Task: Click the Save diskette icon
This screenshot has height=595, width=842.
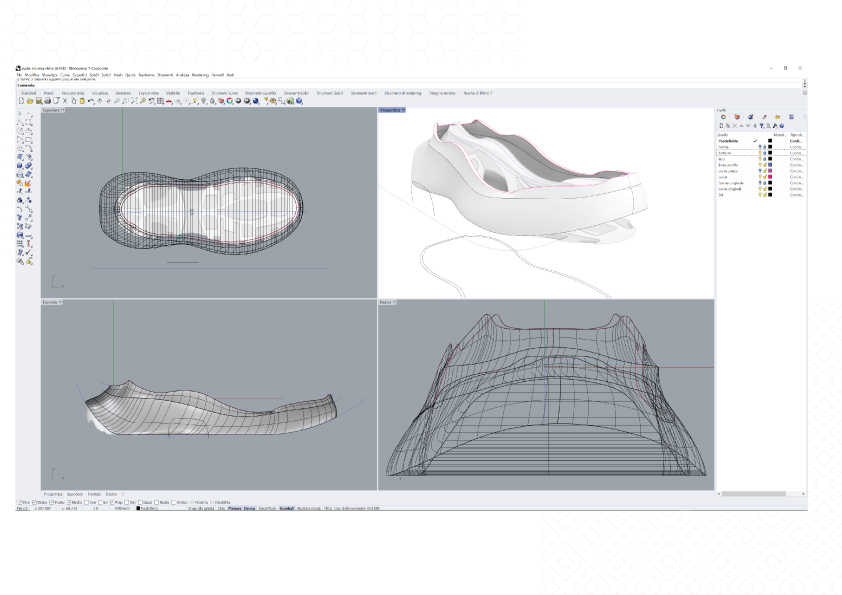Action: 39,101
